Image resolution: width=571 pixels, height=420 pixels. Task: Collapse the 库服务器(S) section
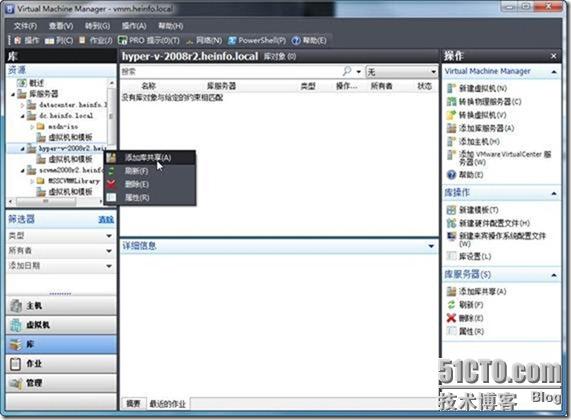coord(554,275)
